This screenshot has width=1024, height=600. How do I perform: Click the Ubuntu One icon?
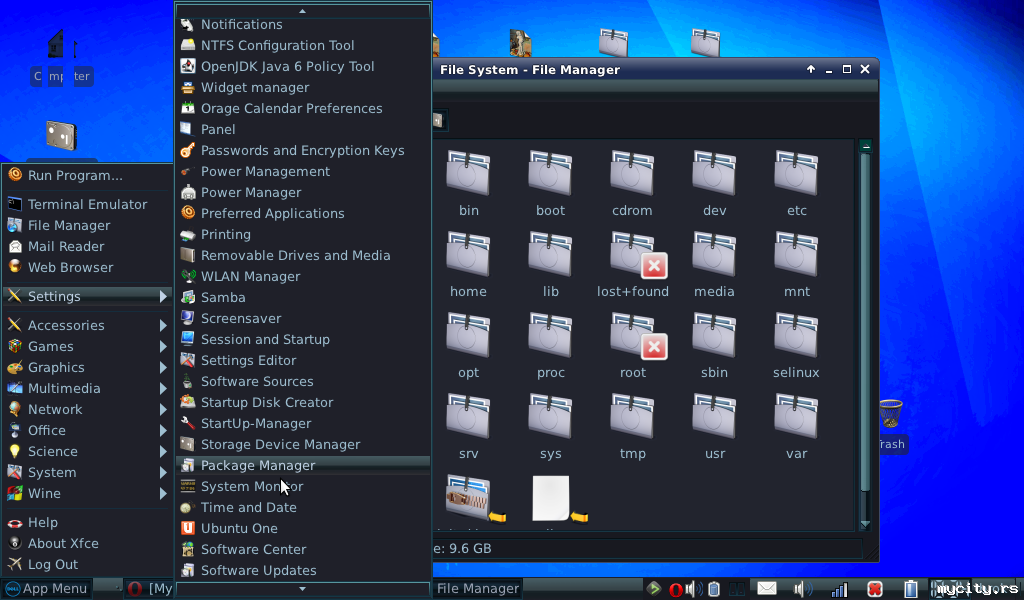(187, 528)
